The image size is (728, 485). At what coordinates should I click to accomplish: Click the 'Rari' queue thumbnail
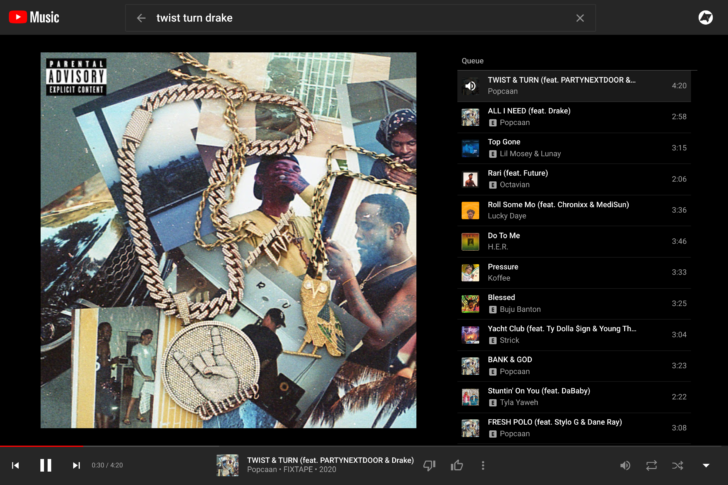470,179
